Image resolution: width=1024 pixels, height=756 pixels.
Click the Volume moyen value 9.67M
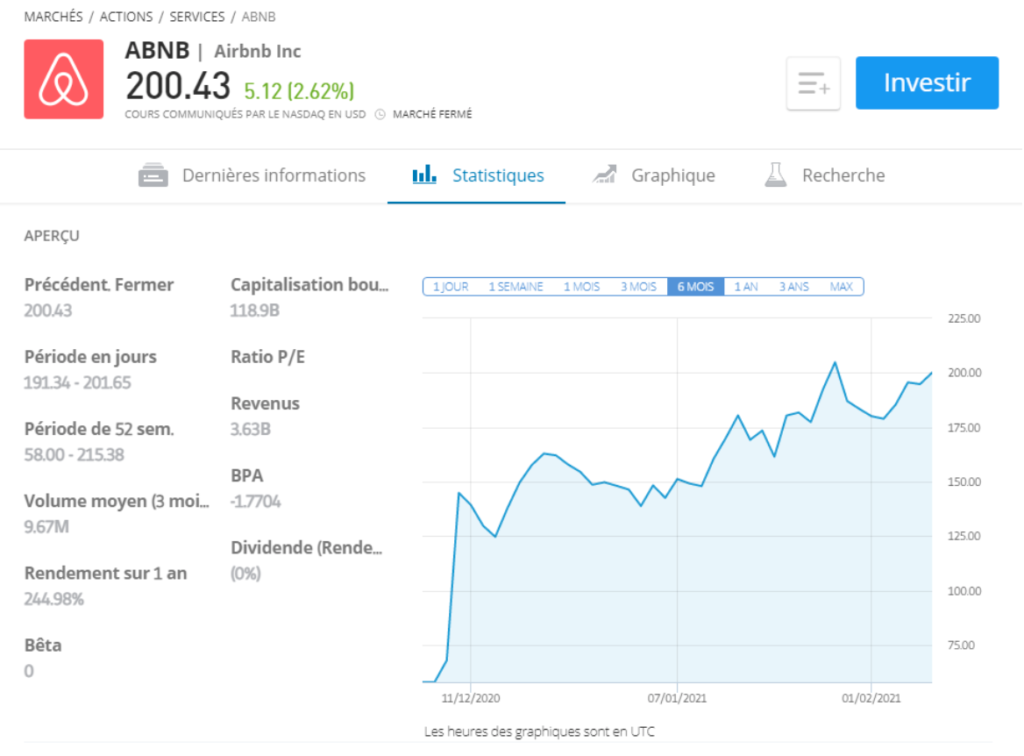point(46,527)
